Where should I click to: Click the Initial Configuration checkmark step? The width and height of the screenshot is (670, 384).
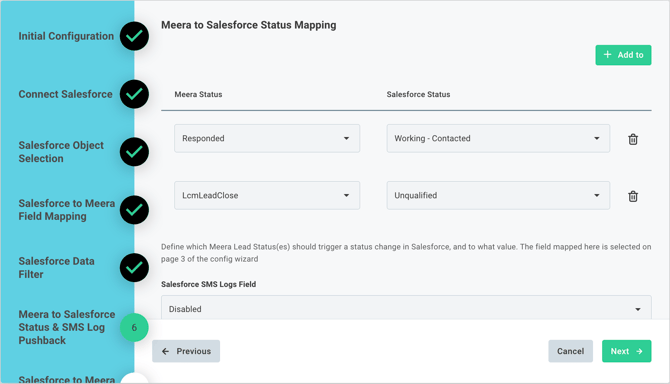click(x=134, y=36)
